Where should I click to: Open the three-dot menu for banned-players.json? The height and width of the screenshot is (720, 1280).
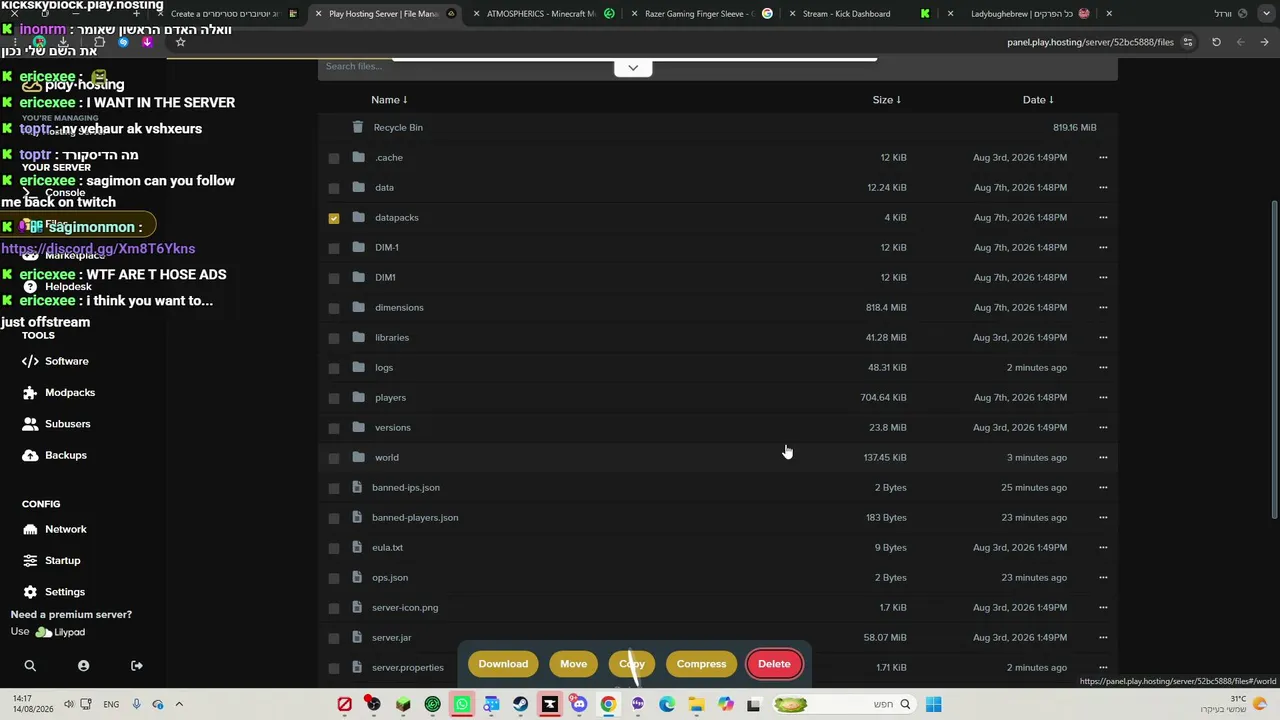click(1103, 517)
